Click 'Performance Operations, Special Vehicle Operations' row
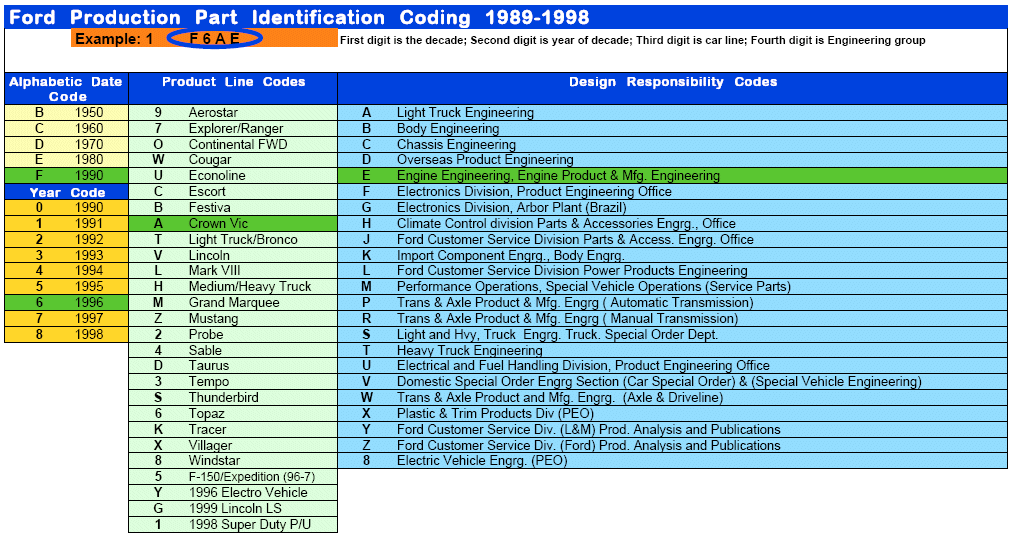The width and height of the screenshot is (1018, 535). click(x=673, y=286)
